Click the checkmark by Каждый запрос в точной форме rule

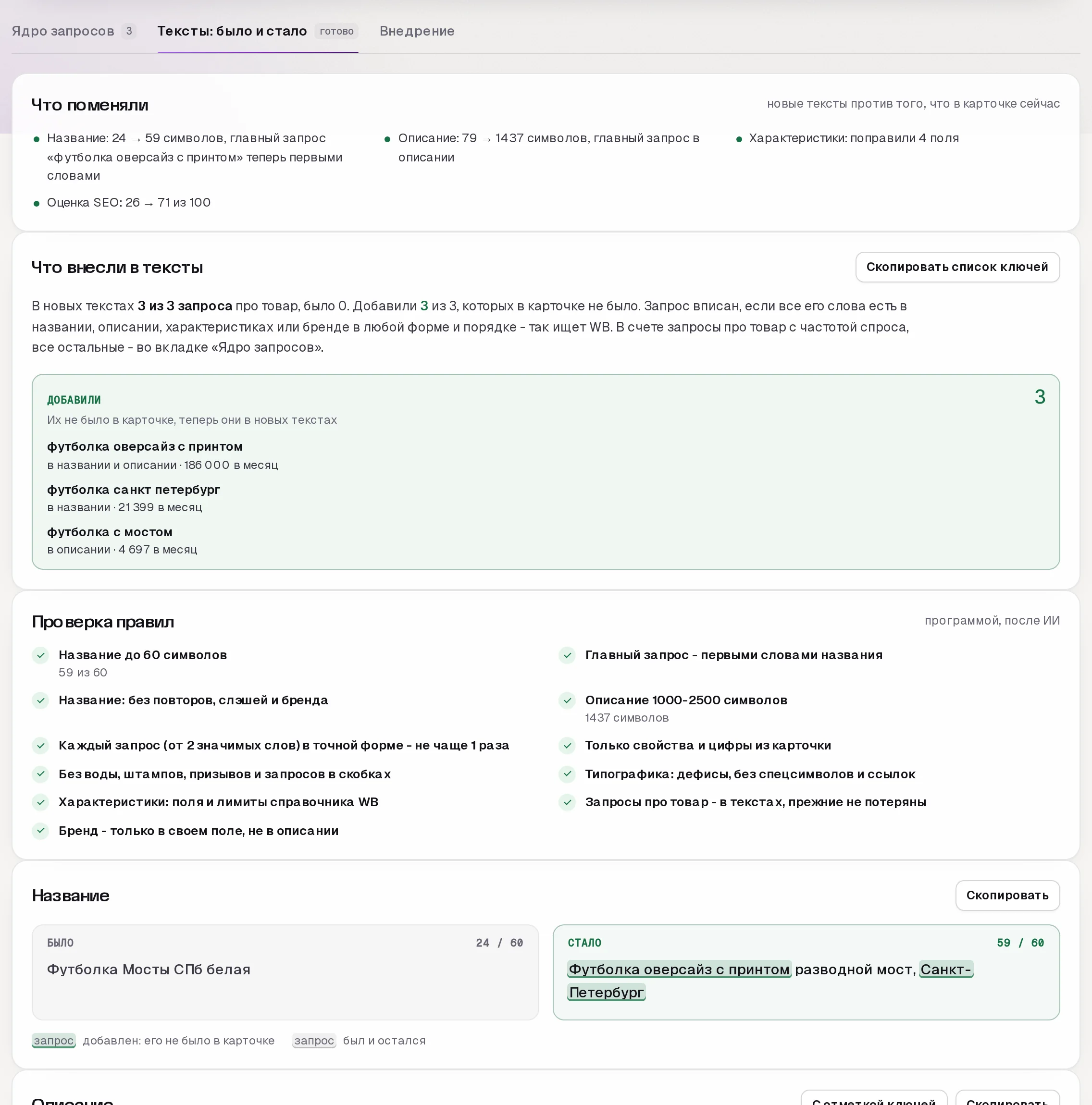coord(41,746)
